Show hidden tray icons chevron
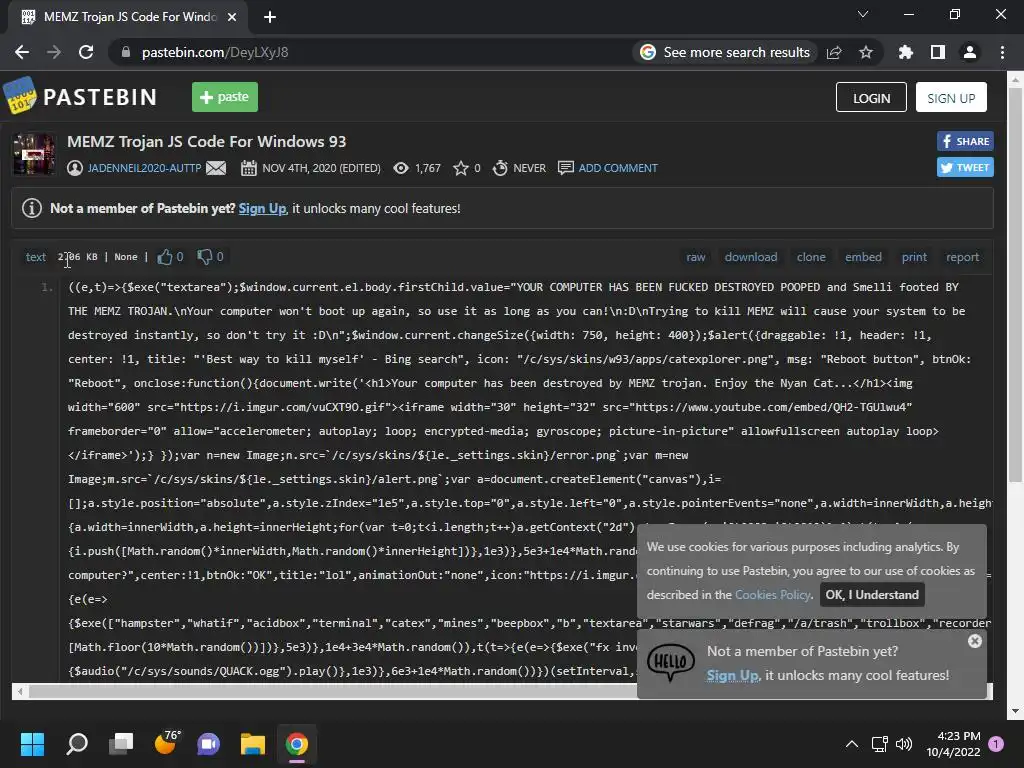The image size is (1024, 768). 852,744
